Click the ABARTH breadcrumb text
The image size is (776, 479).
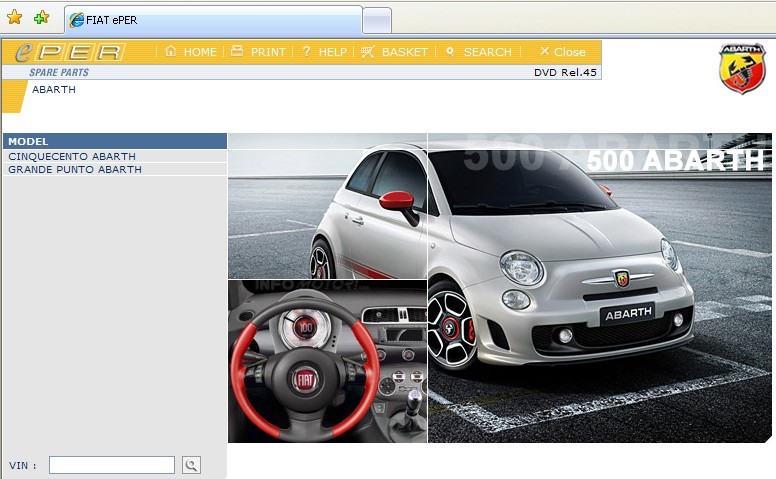(x=54, y=90)
